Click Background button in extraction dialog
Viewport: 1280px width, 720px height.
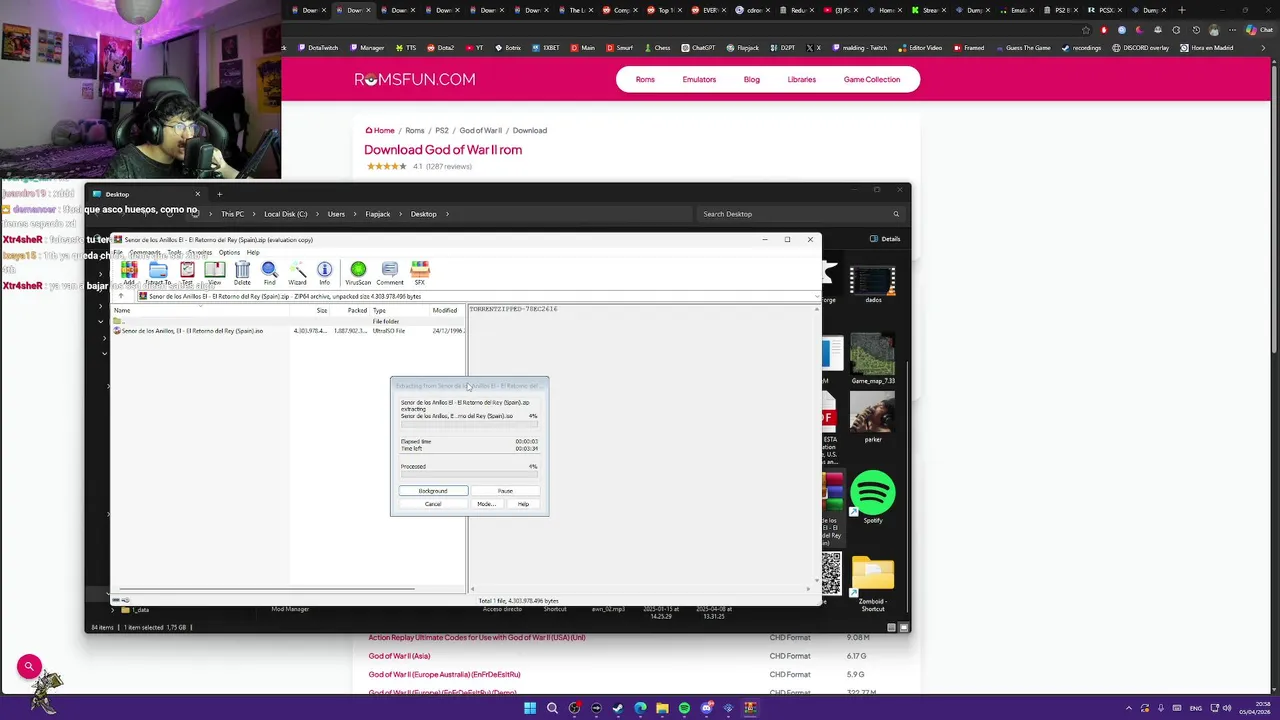pyautogui.click(x=433, y=491)
